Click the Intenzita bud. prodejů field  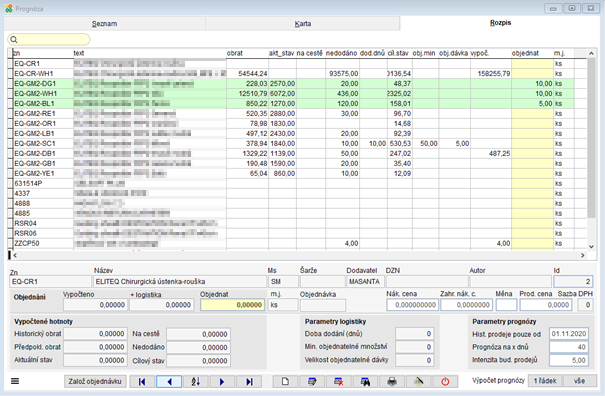(569, 360)
